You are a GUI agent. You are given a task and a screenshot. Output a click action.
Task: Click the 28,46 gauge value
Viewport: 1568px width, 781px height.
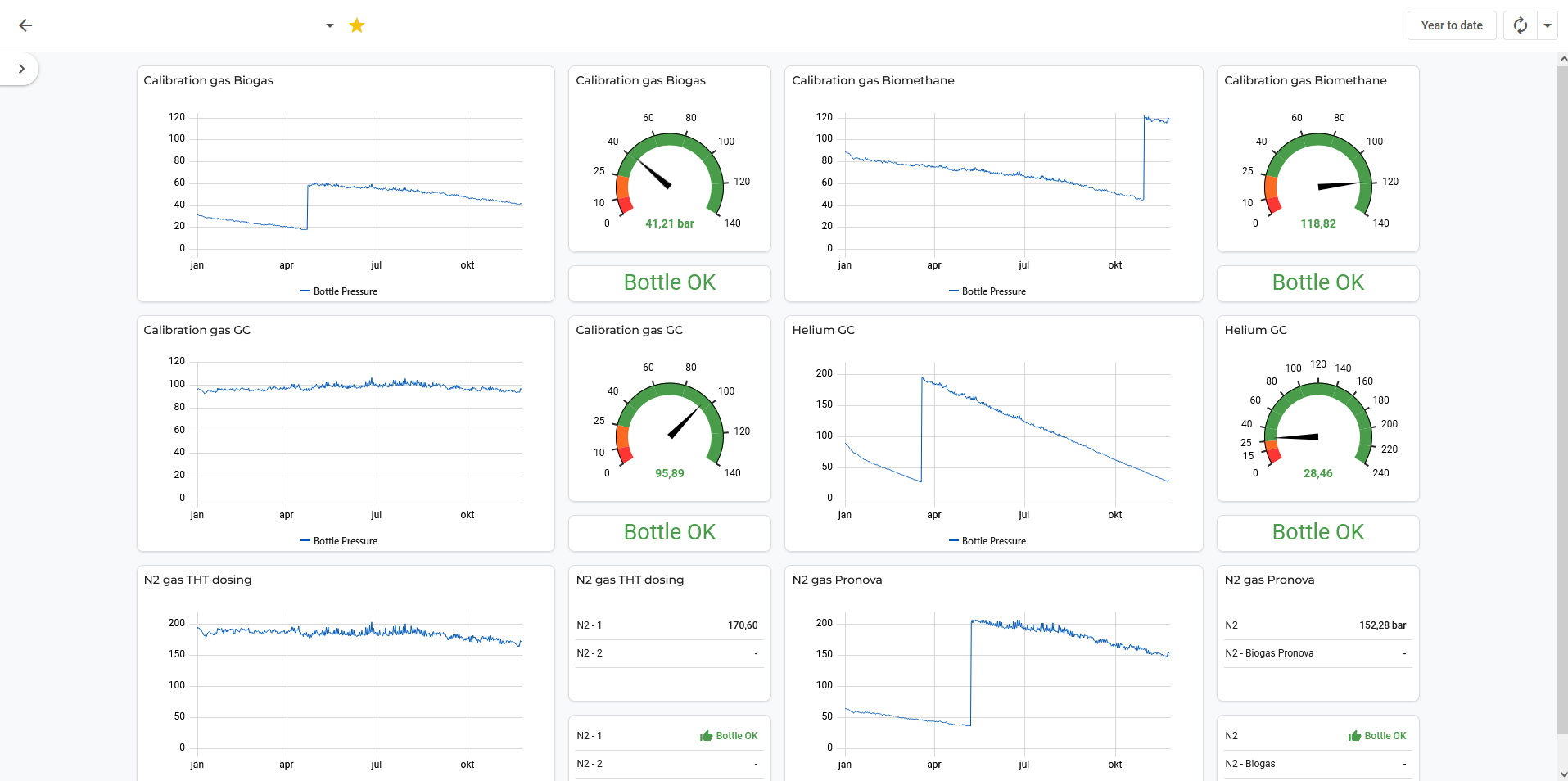[x=1318, y=473]
